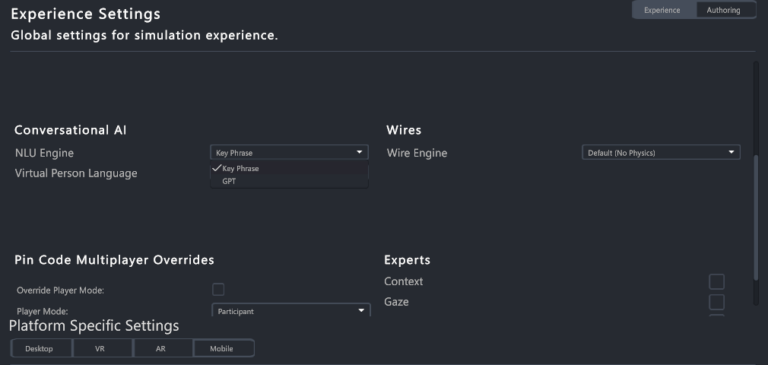The width and height of the screenshot is (768, 365).
Task: Click the vertical scrollbar thumb on right
Action: (756, 218)
